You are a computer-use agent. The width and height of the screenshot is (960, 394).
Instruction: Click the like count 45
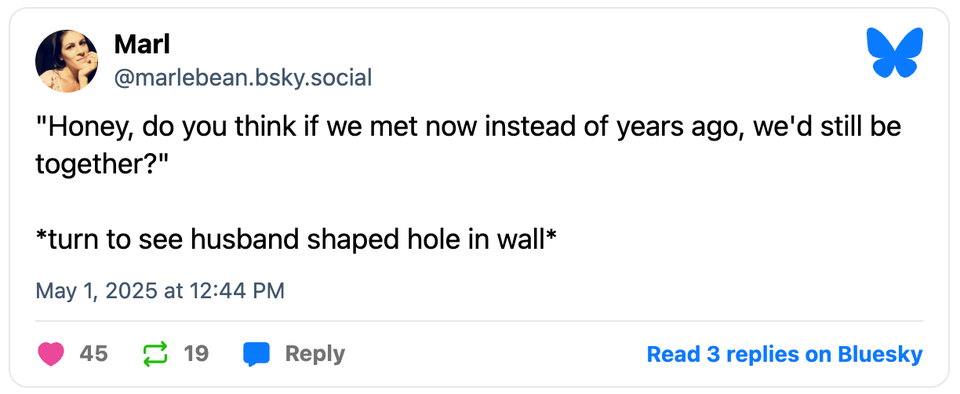[x=94, y=354]
